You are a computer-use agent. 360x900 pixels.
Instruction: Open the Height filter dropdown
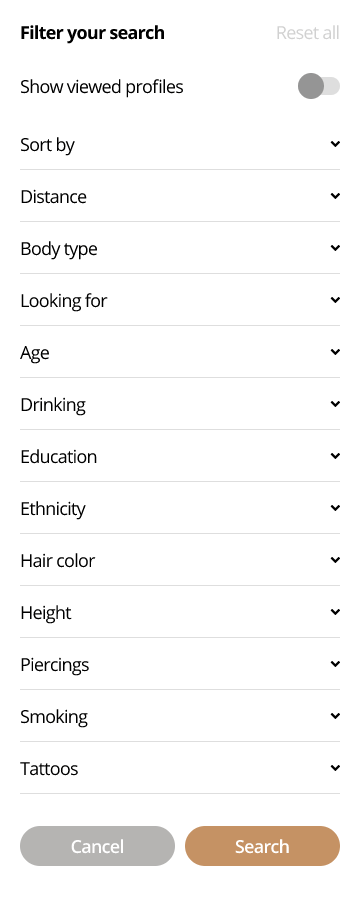click(x=180, y=612)
